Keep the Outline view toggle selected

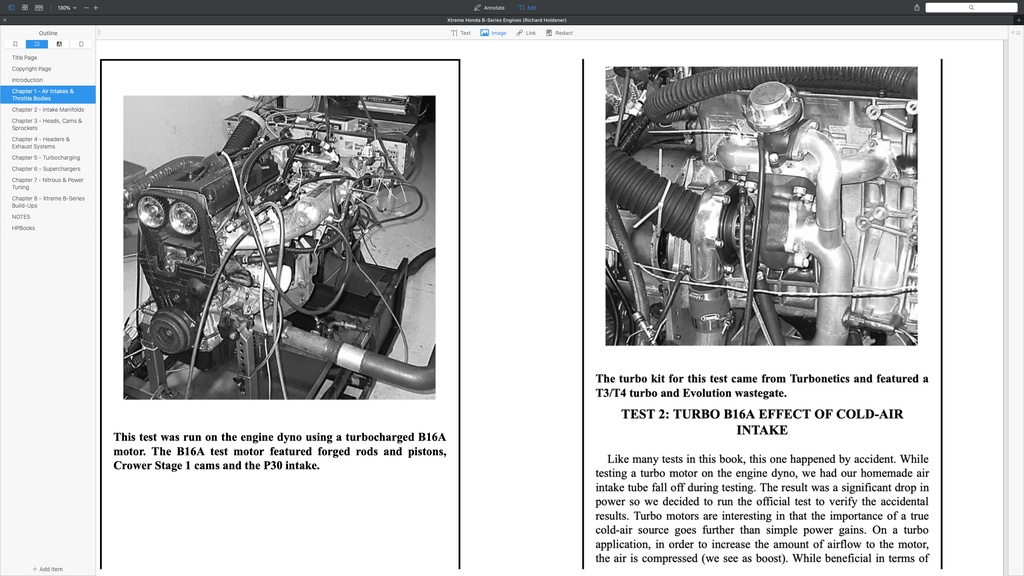36,43
